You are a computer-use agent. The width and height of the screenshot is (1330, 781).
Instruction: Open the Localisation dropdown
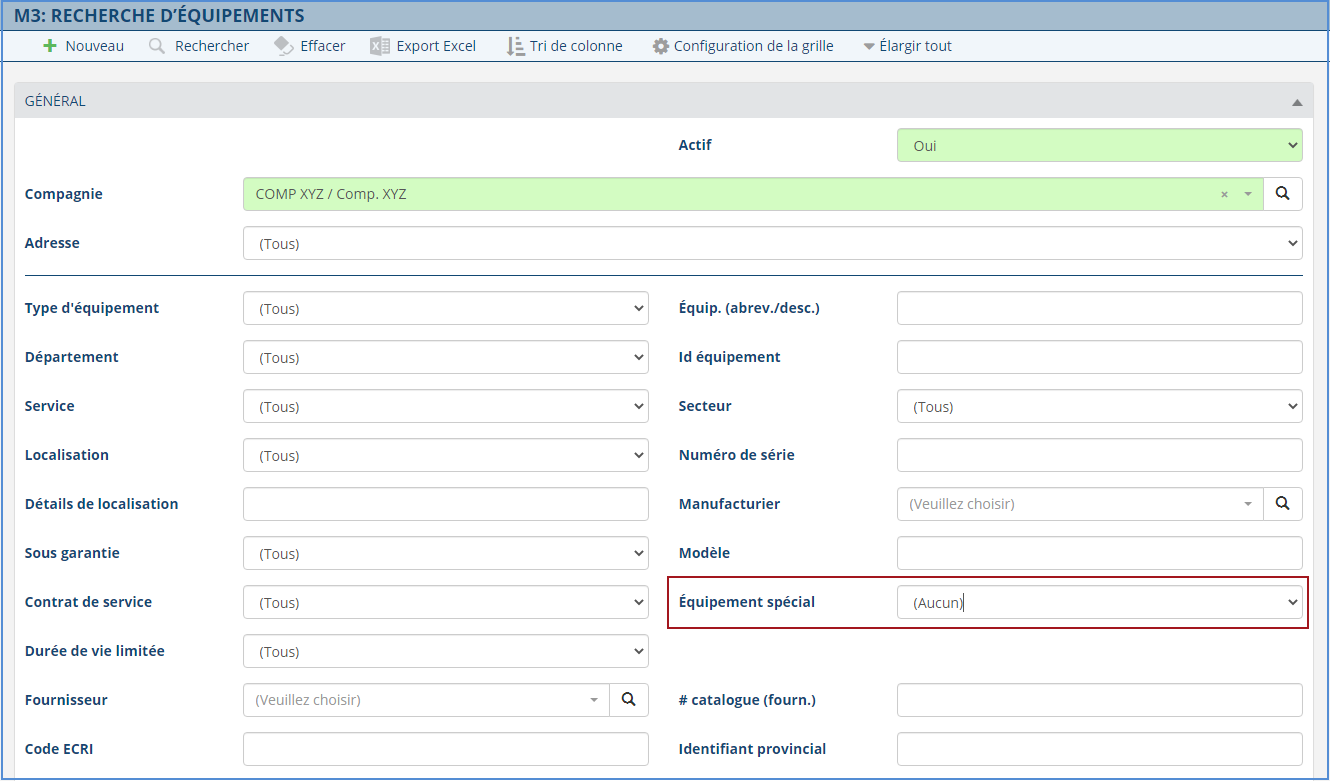[x=446, y=455]
